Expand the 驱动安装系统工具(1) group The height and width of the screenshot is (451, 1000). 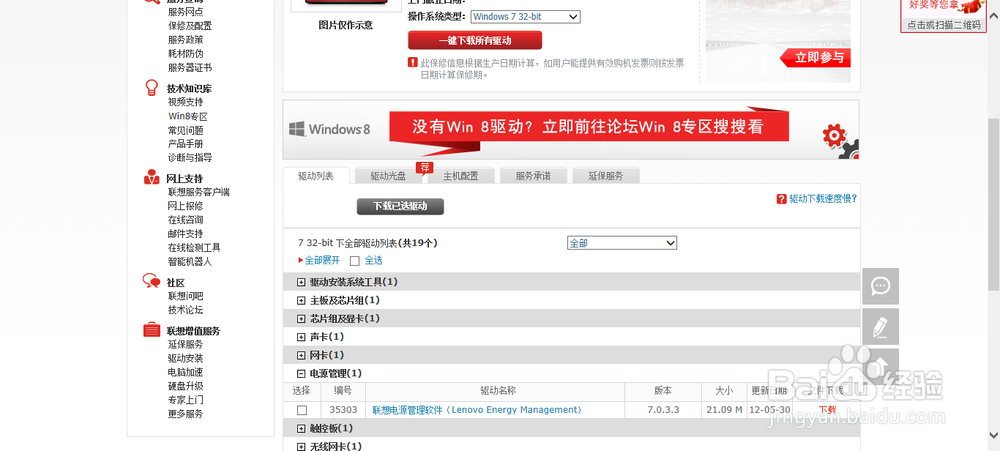(302, 282)
